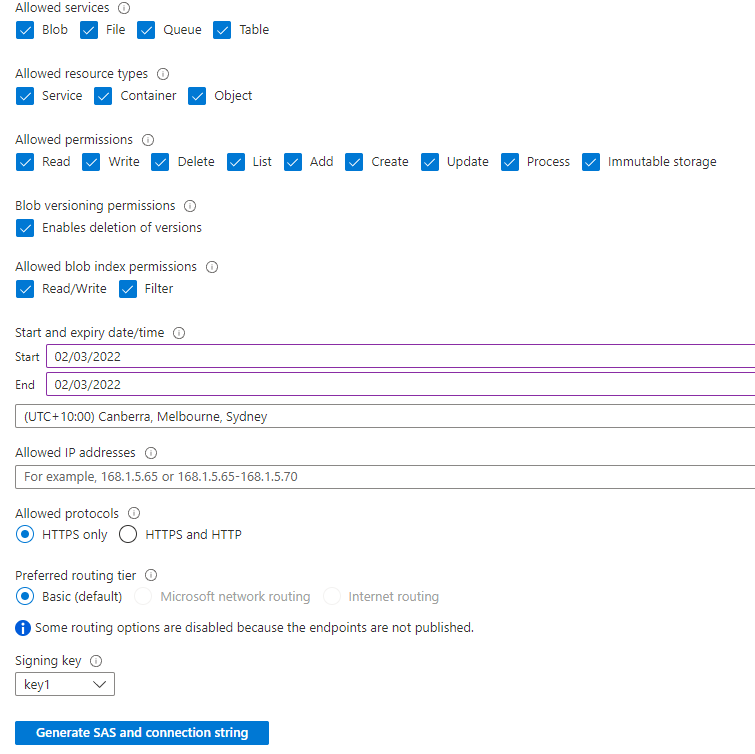This screenshot has height=754, width=755.
Task: Click Generate SAS and connection string
Action: (142, 732)
